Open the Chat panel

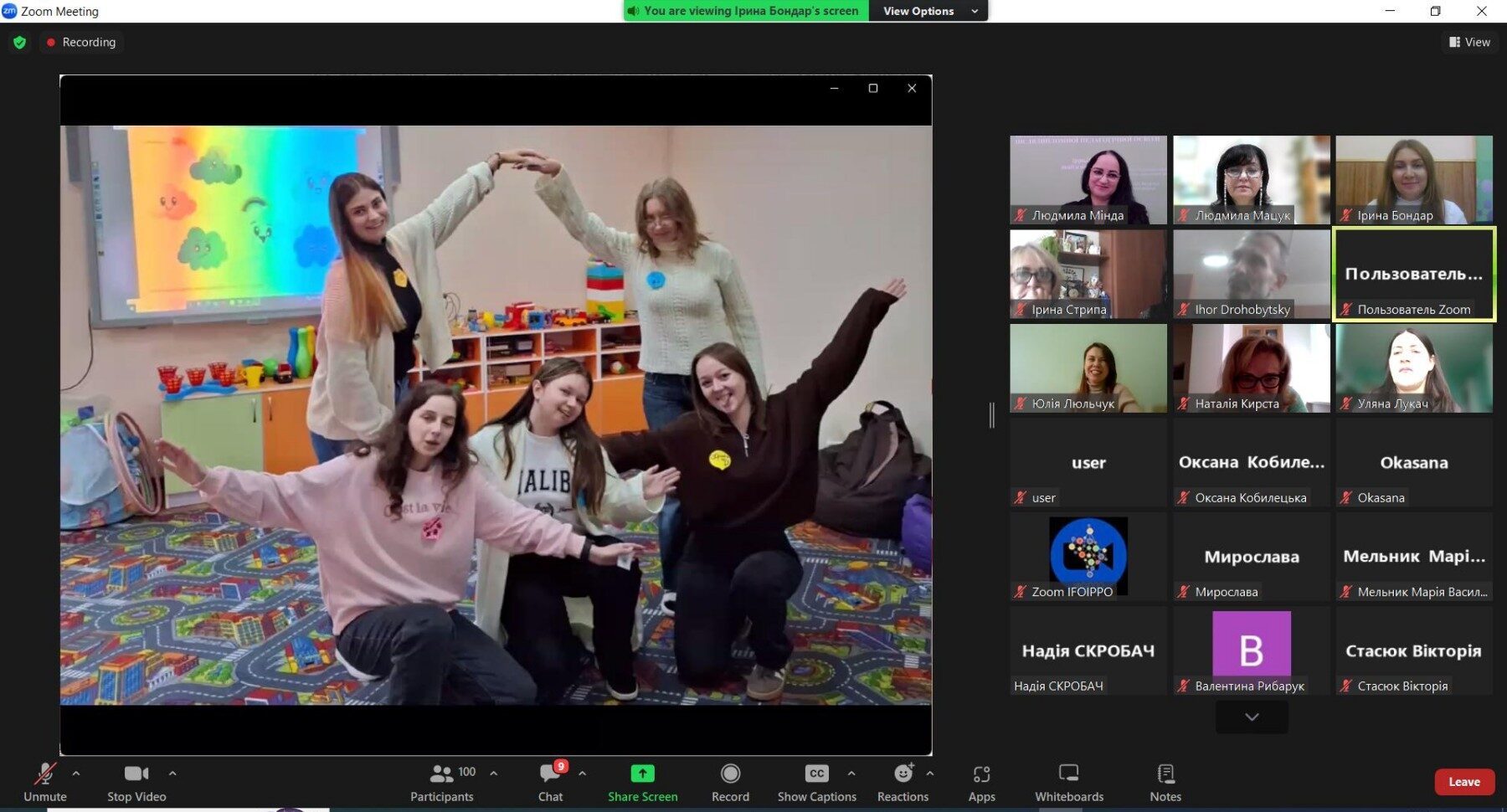[x=550, y=782]
